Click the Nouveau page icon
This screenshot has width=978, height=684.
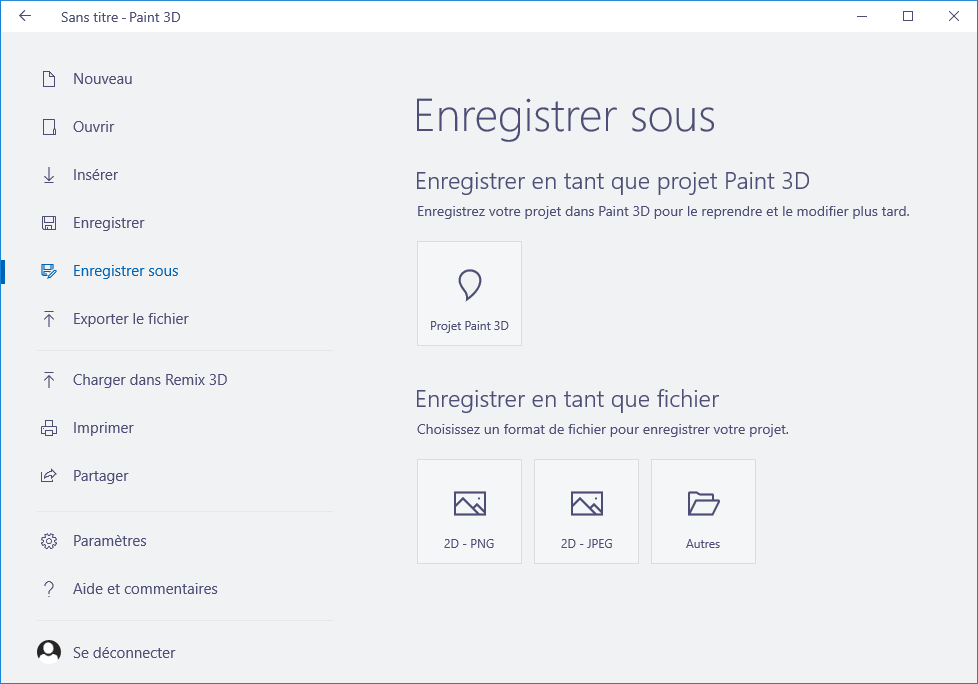[x=49, y=79]
